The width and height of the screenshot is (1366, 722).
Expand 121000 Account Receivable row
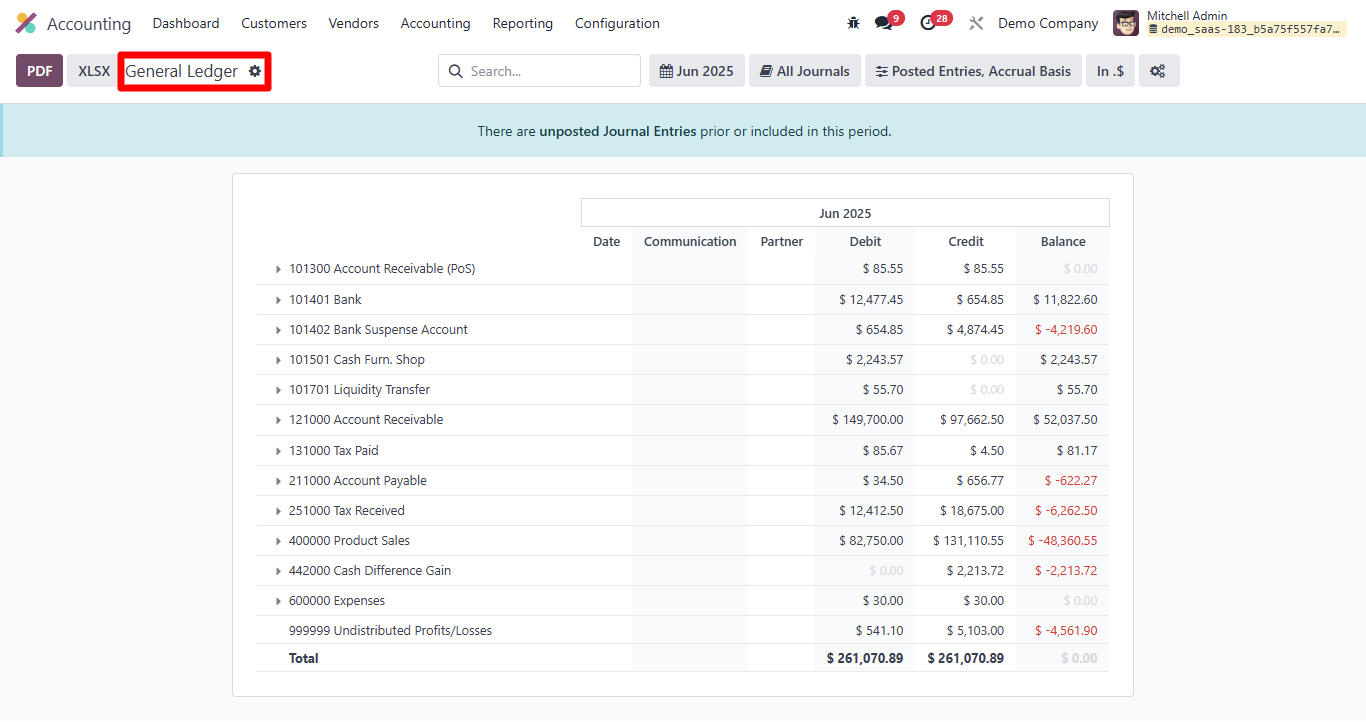tap(279, 420)
